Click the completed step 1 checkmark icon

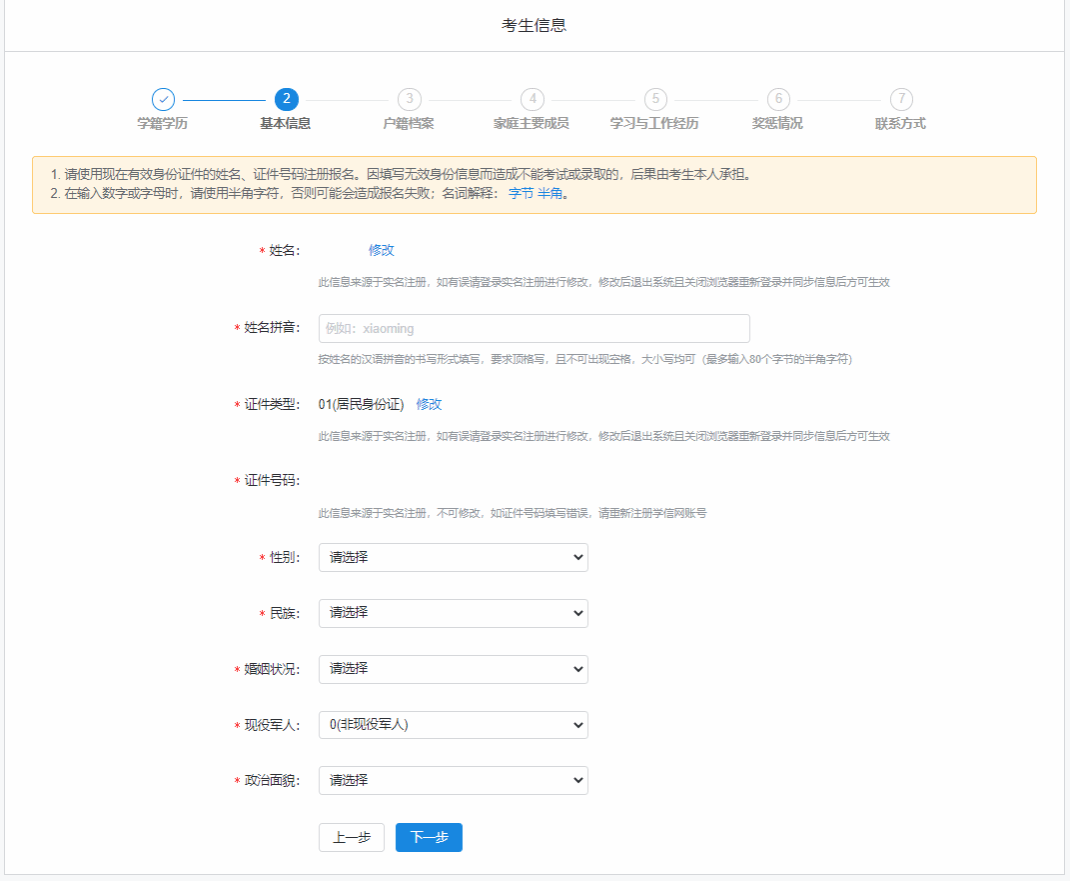163,99
